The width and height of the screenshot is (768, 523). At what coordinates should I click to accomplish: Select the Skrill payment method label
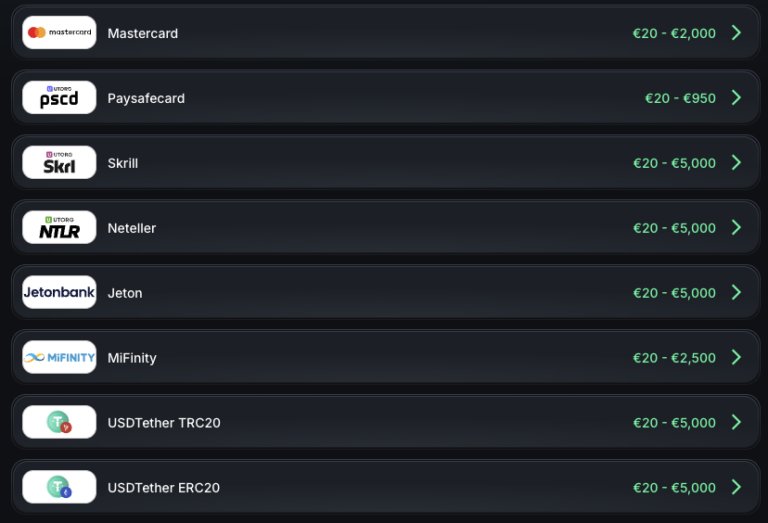click(123, 163)
